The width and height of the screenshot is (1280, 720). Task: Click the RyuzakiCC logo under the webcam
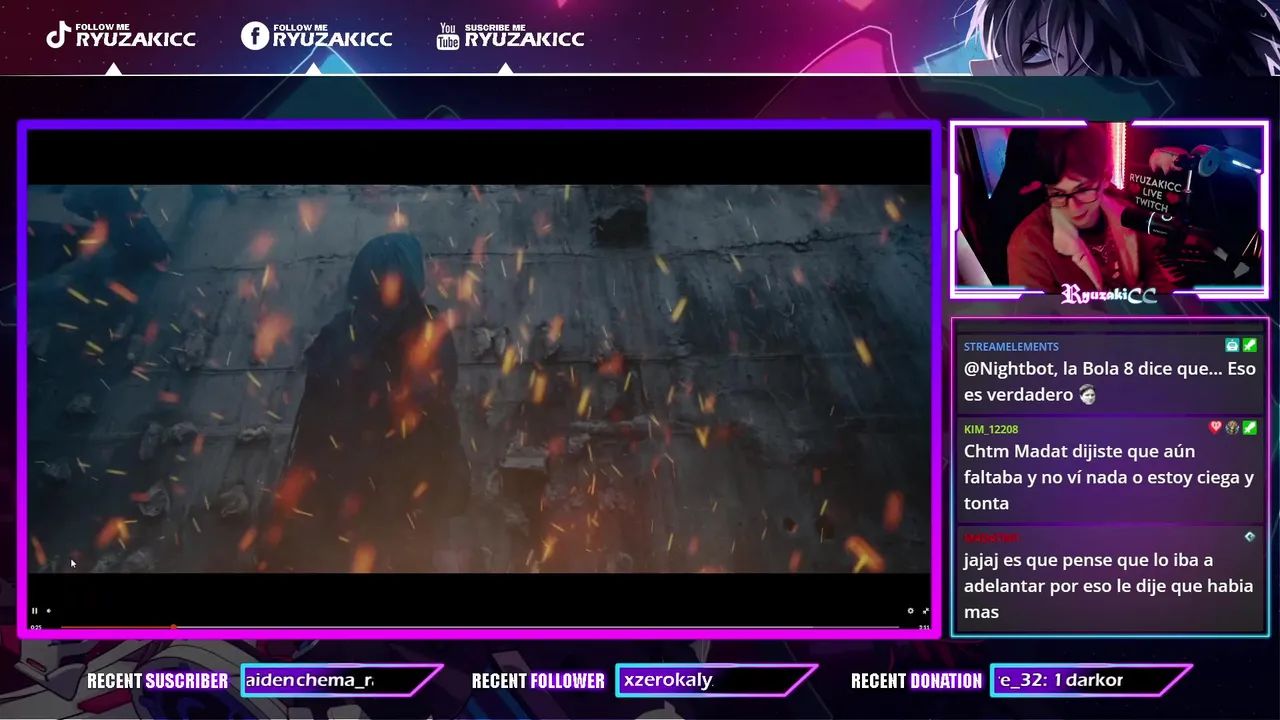pos(1109,294)
